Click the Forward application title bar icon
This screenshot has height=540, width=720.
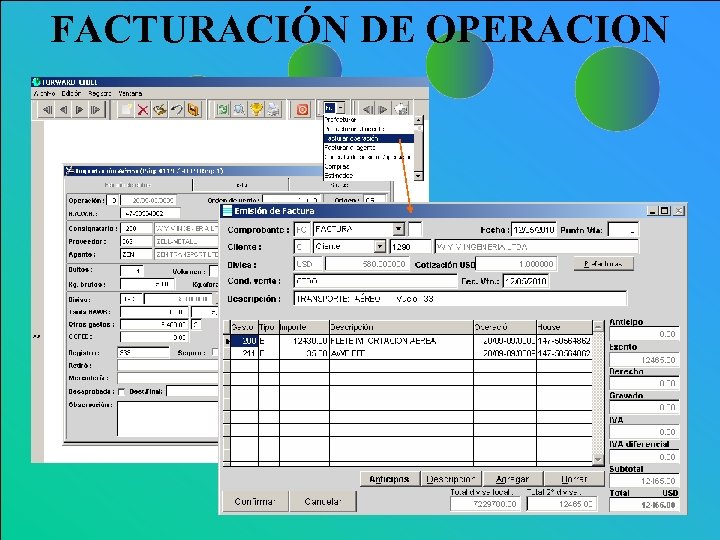coord(36,82)
